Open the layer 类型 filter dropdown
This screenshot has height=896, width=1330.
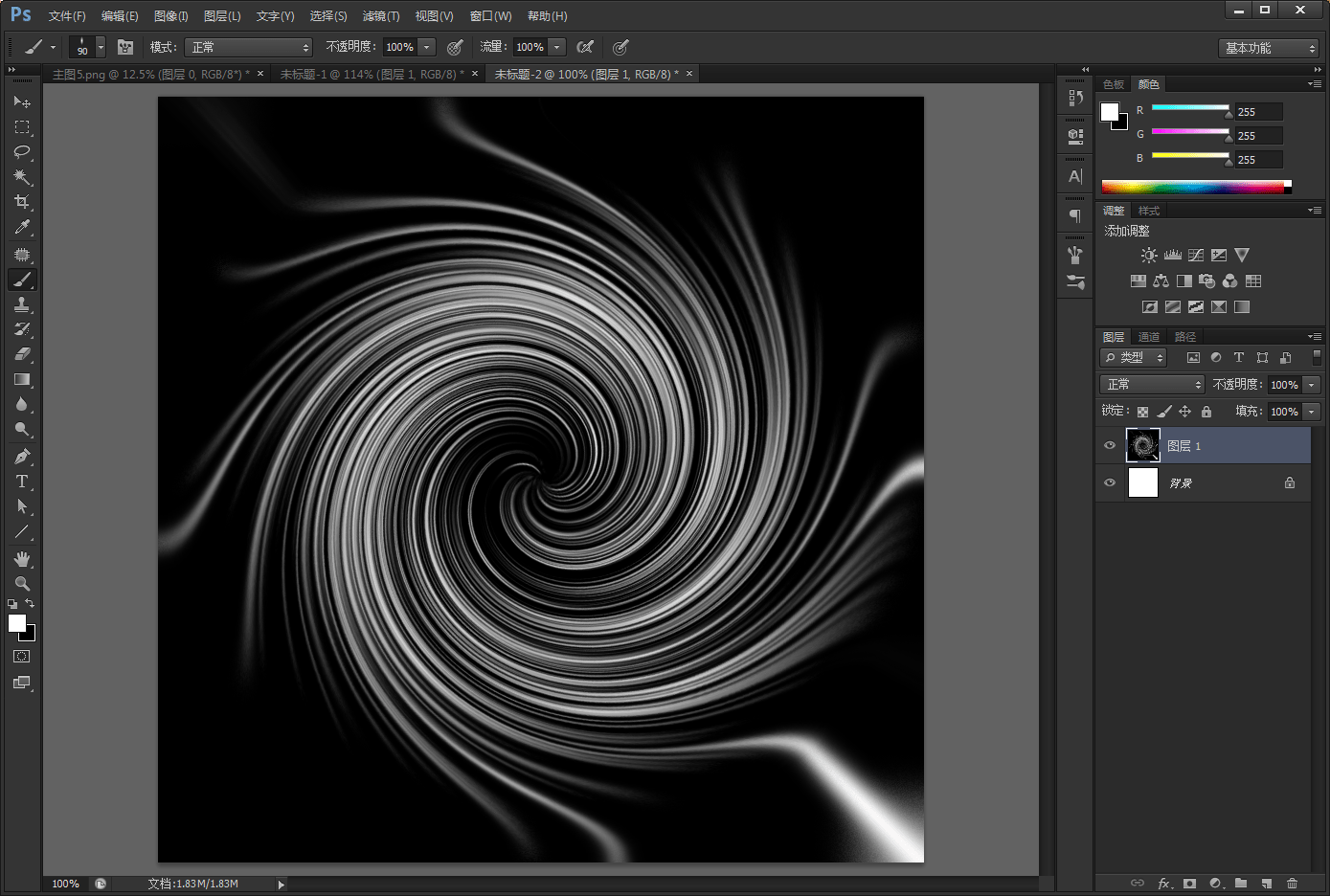click(1134, 357)
